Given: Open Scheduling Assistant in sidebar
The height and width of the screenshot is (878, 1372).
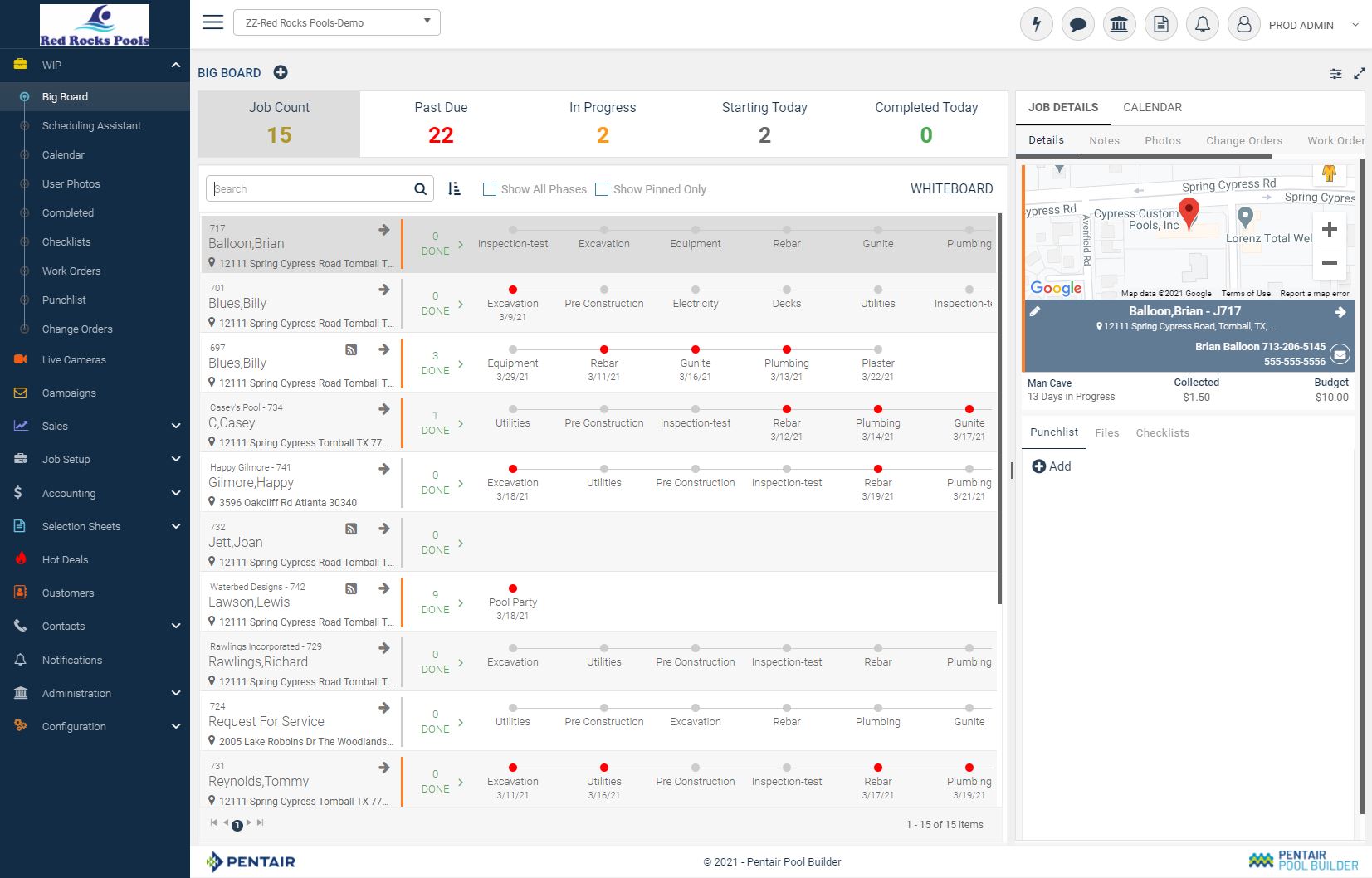Looking at the screenshot, I should 91,125.
